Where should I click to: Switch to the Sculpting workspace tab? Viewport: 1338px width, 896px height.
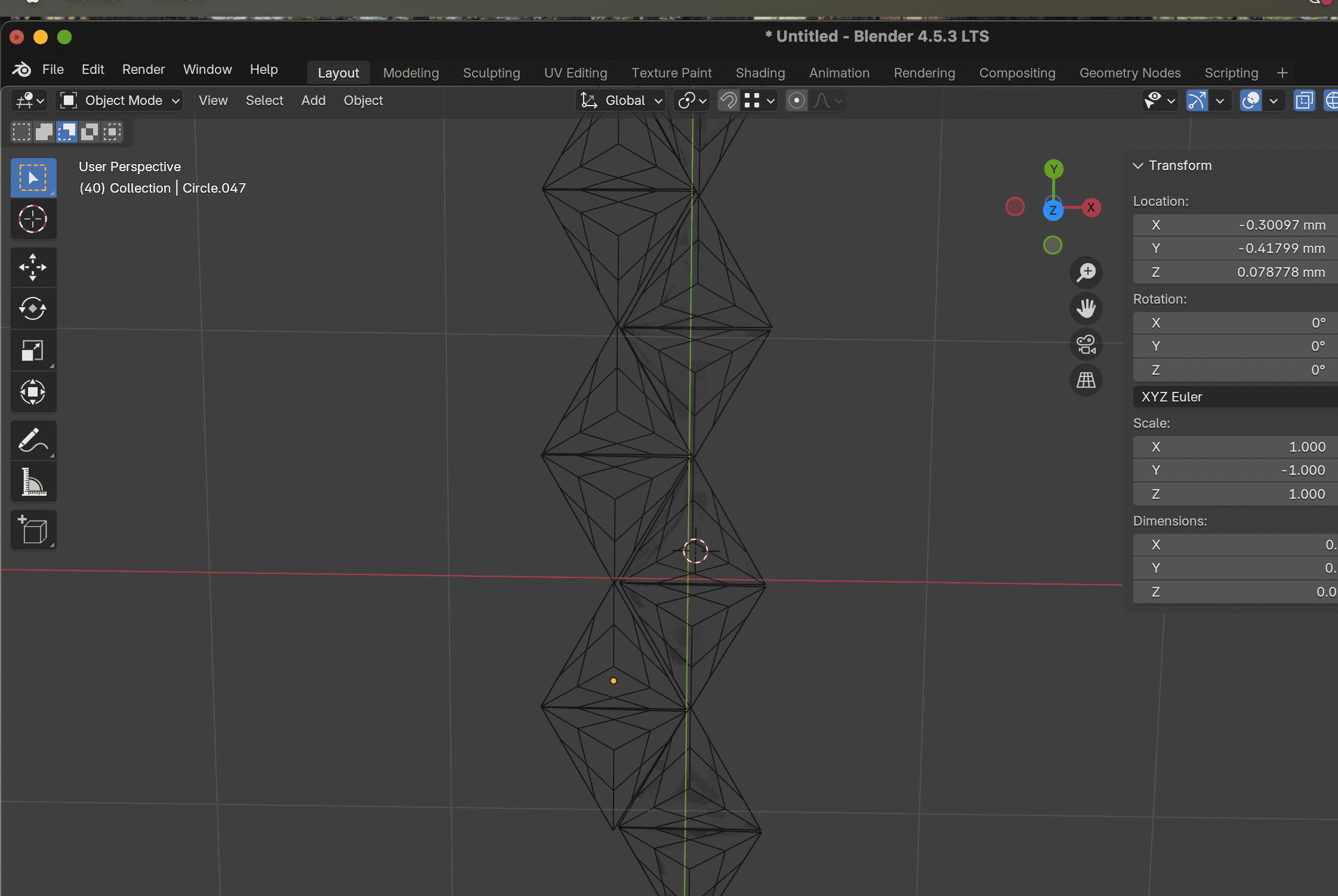click(491, 73)
